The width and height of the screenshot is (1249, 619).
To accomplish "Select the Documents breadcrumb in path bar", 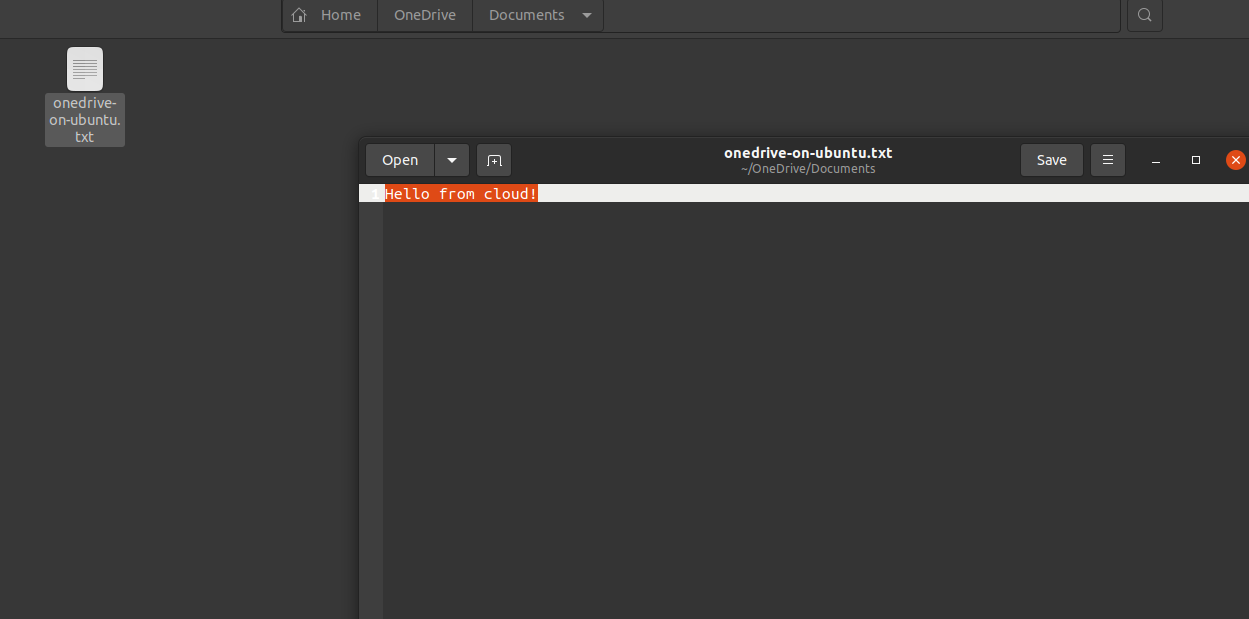I will pos(526,15).
